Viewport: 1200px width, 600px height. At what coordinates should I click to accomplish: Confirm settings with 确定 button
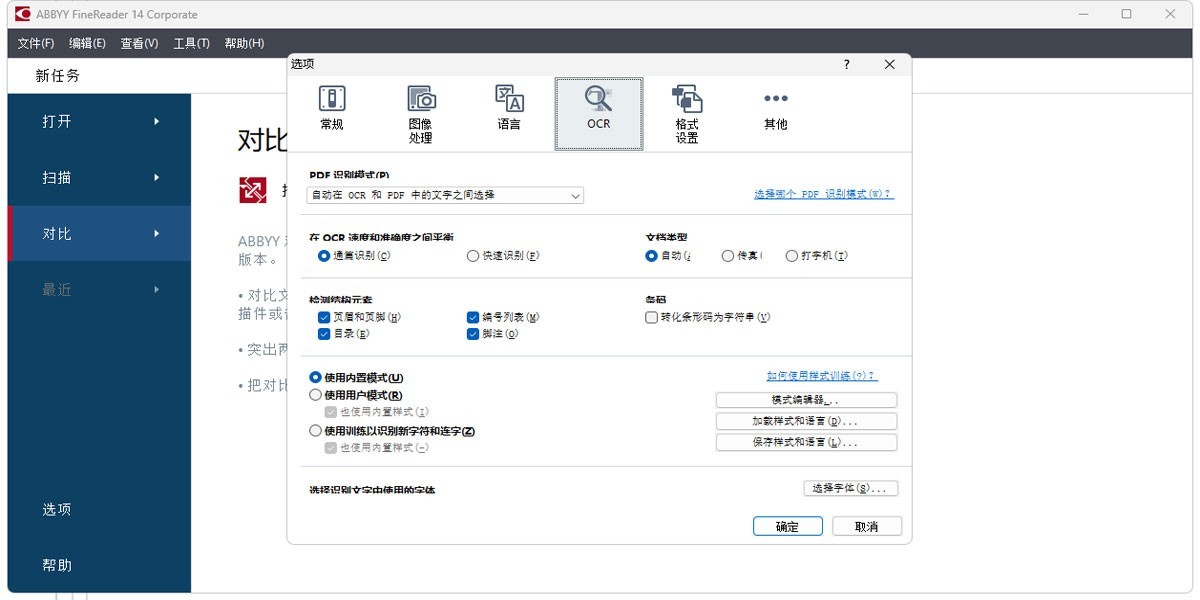(x=787, y=525)
